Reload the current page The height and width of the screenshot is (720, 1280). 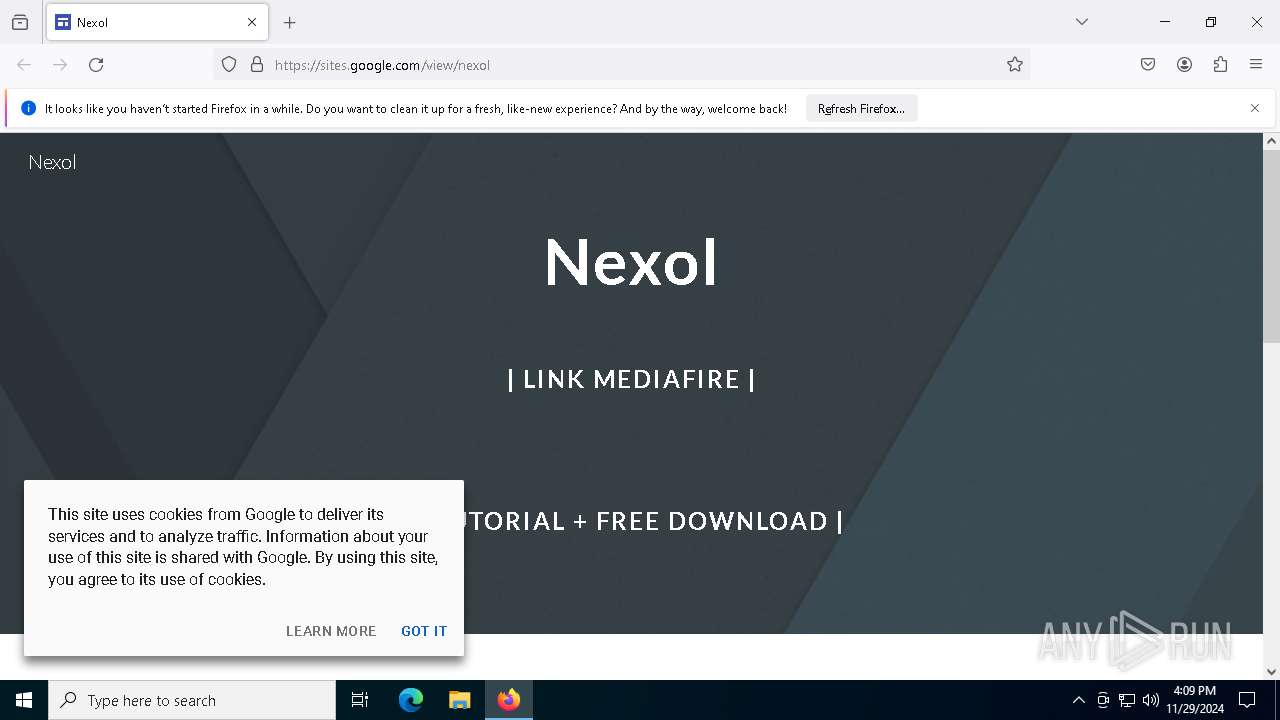[x=96, y=65]
